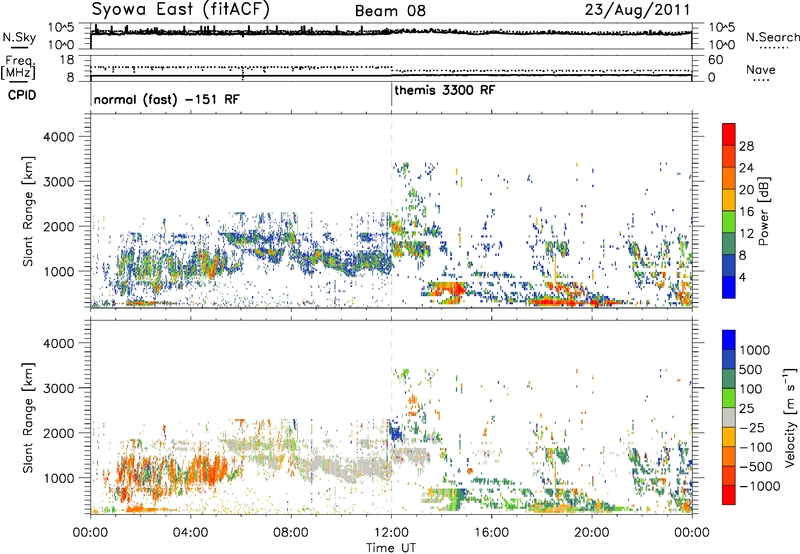Viewport: 800px width, 554px height.
Task: Click the 00:00 label starting the time axis
Action: click(x=90, y=533)
